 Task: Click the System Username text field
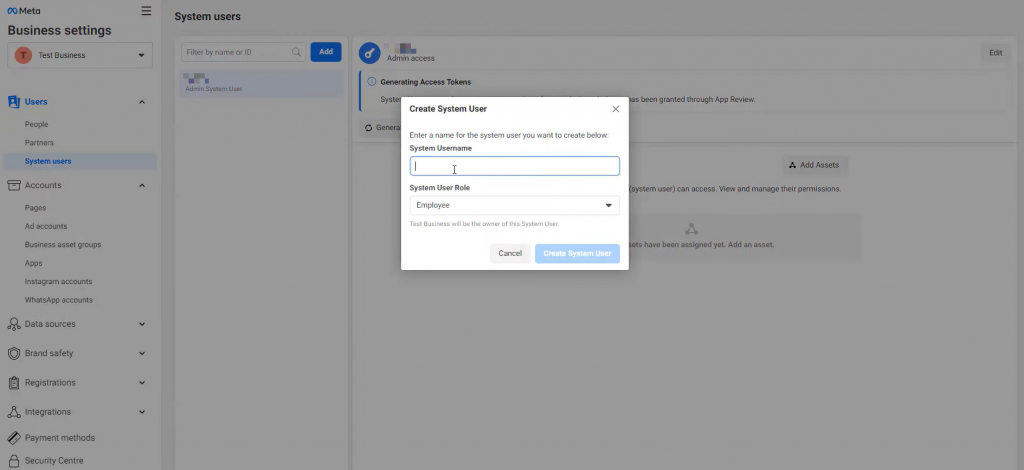(515, 166)
